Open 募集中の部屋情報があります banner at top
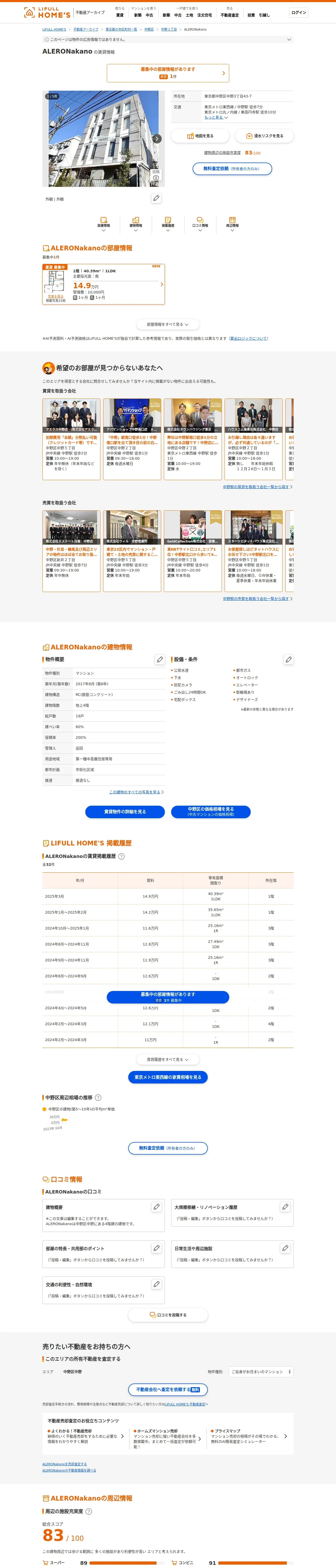Screen dimensions: 336x1568 tap(168, 73)
